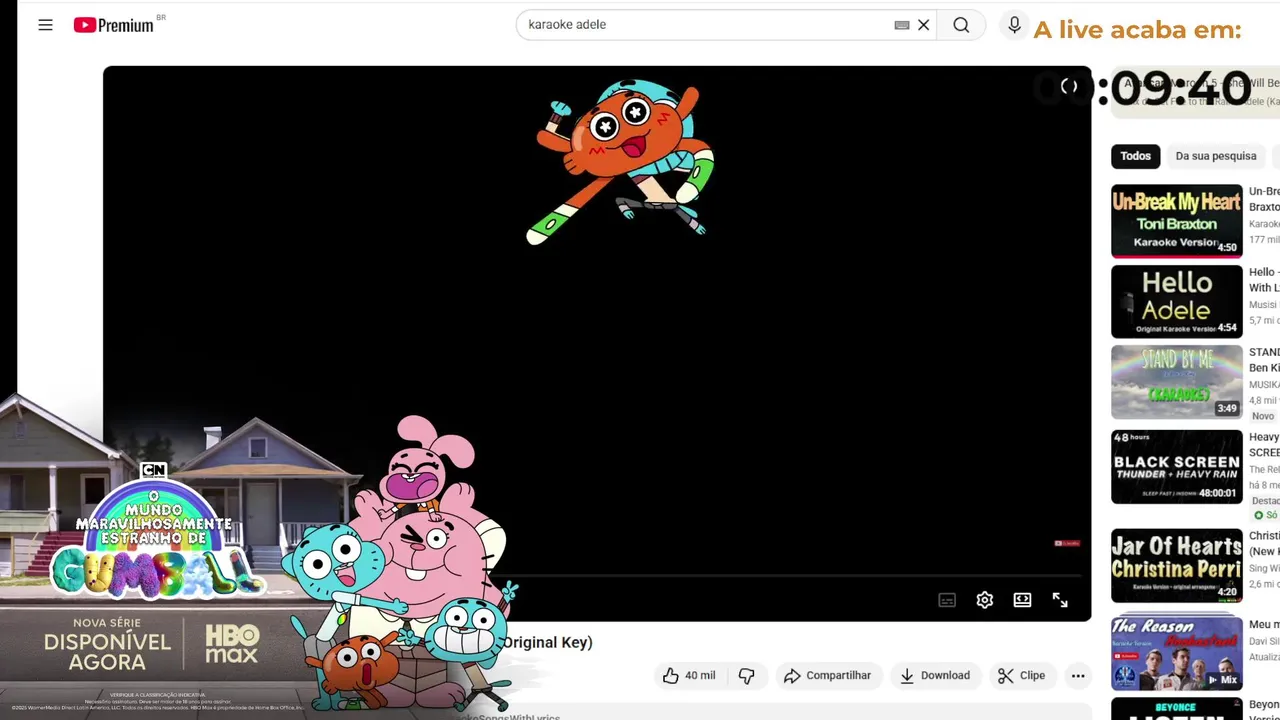
Task: Start voice search with the microphone
Action: [x=1014, y=25]
